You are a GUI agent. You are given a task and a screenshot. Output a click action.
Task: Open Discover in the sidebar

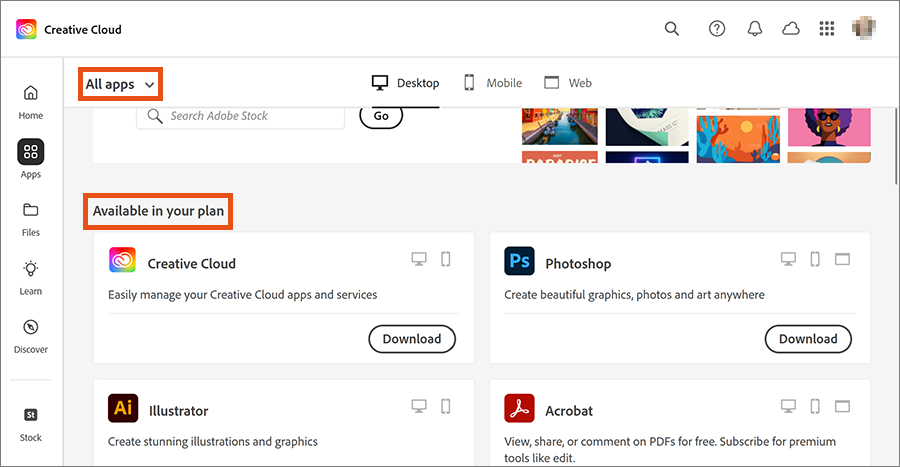coord(31,335)
